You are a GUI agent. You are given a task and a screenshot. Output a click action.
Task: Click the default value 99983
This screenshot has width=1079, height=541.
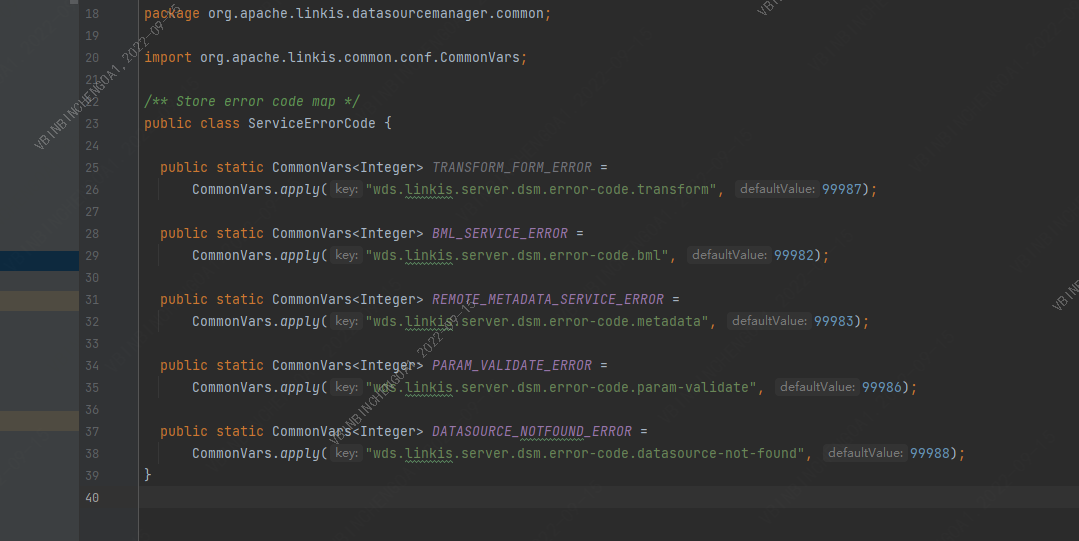[834, 321]
